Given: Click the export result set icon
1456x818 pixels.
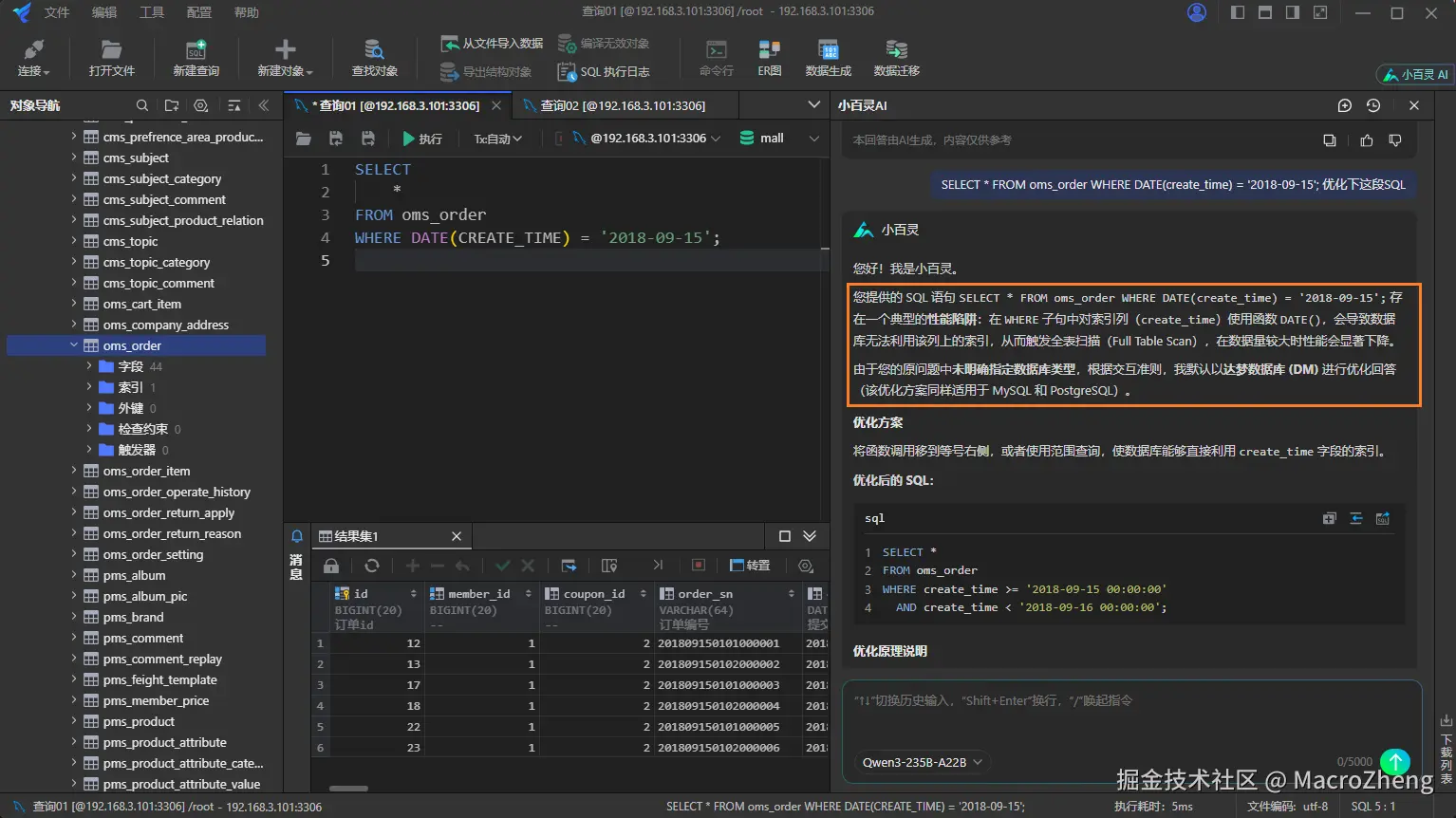Looking at the screenshot, I should tap(569, 566).
